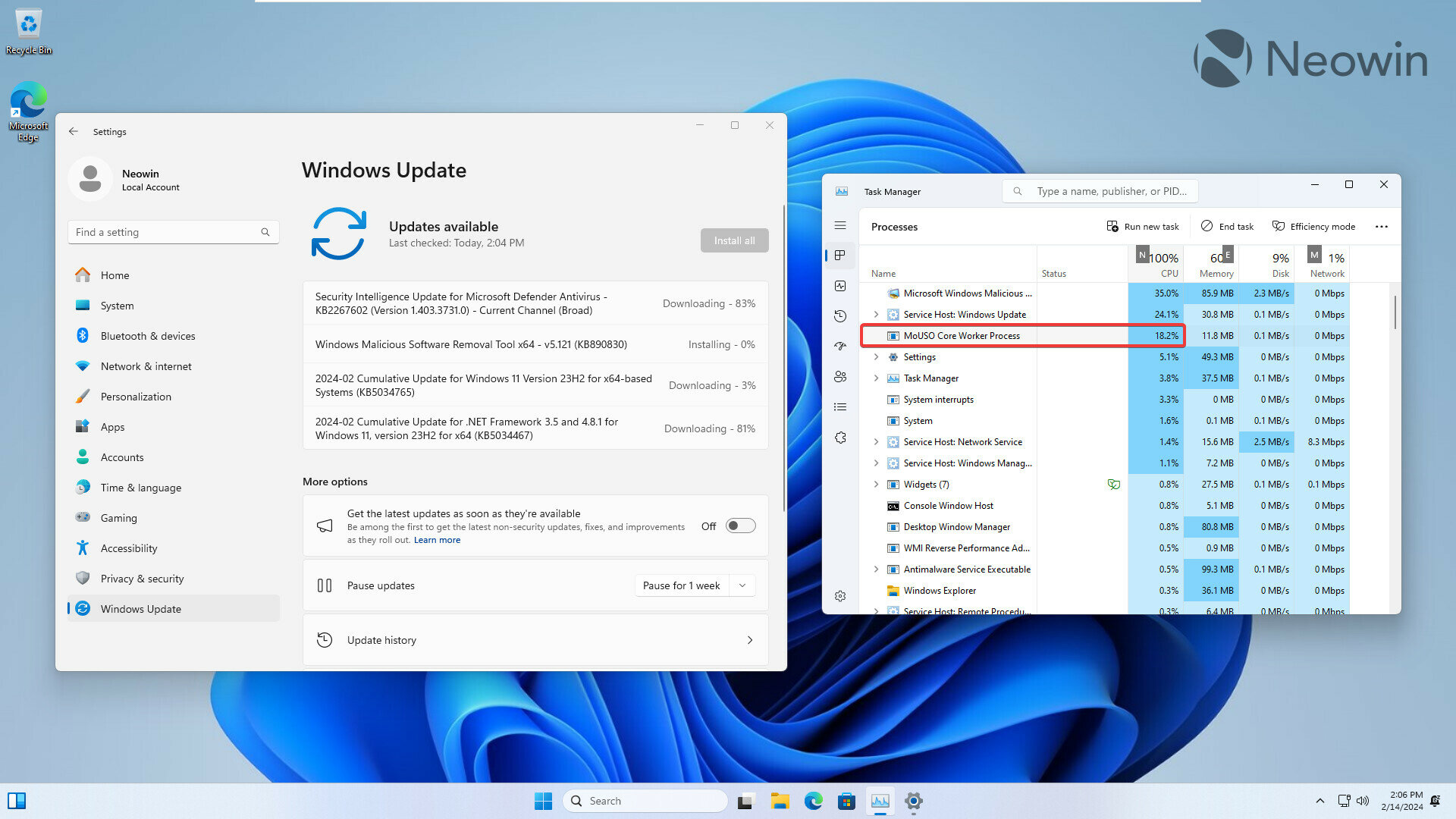
Task: Click the Learn more link in update options
Action: [438, 540]
